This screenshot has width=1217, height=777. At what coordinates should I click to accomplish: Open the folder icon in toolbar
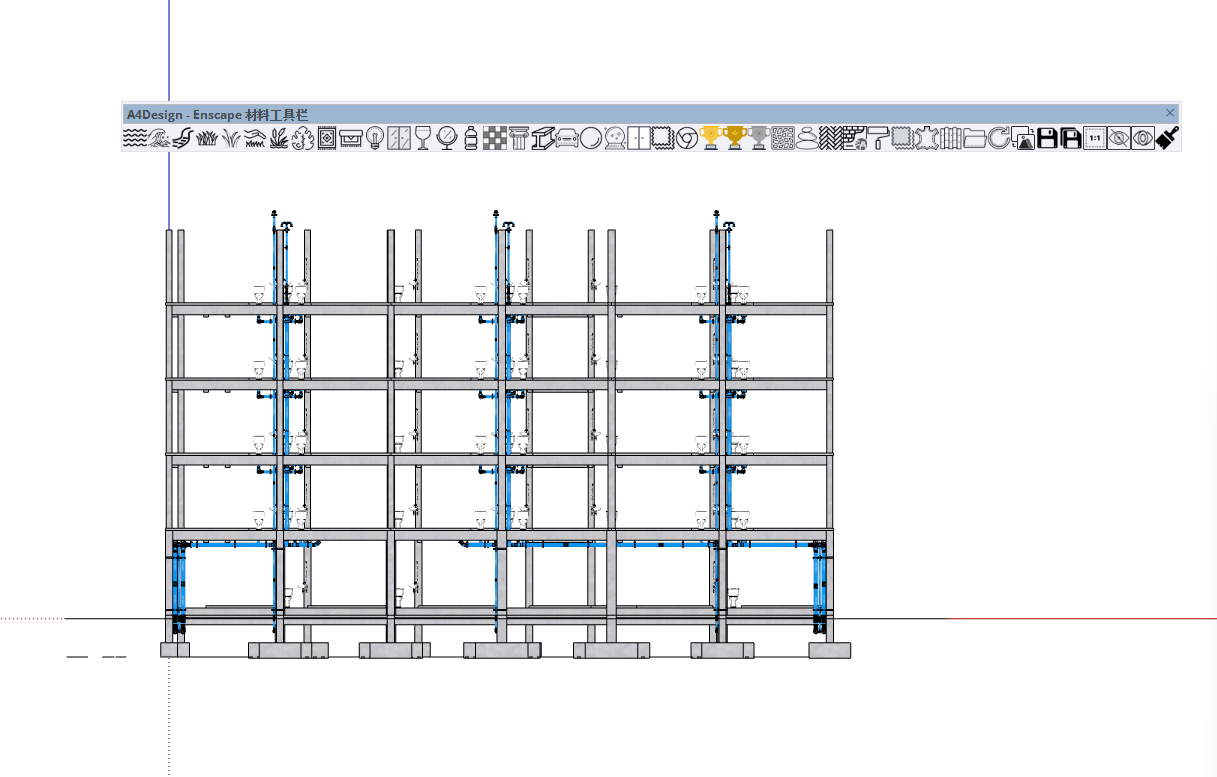975,138
